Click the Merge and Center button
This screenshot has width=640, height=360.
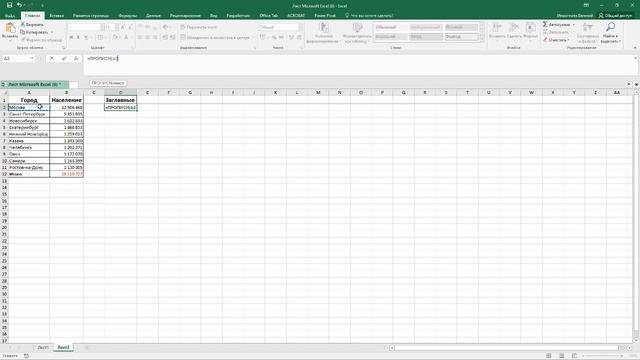tap(215, 37)
